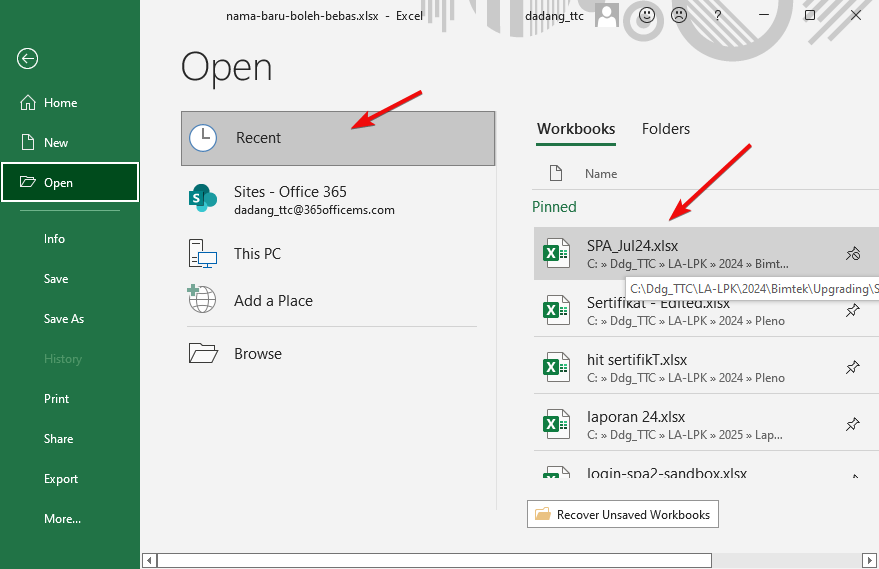Viewport: 879px width, 569px height.
Task: Click the back arrow to exit Backstage
Action: point(27,58)
